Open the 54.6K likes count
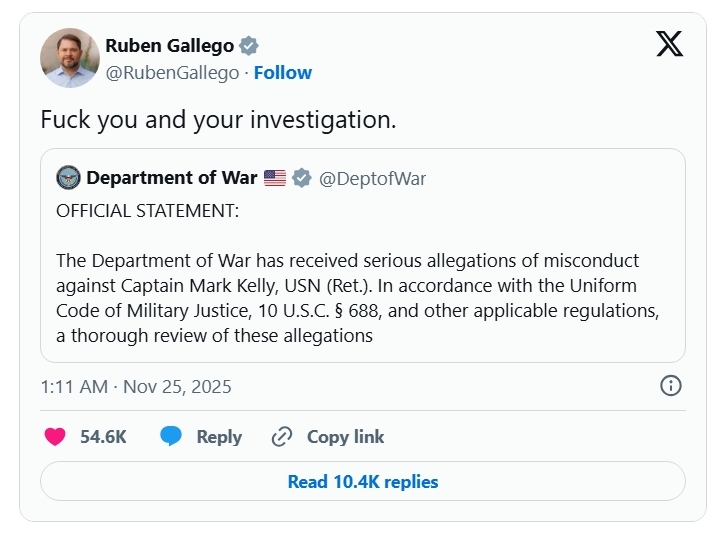 point(103,437)
